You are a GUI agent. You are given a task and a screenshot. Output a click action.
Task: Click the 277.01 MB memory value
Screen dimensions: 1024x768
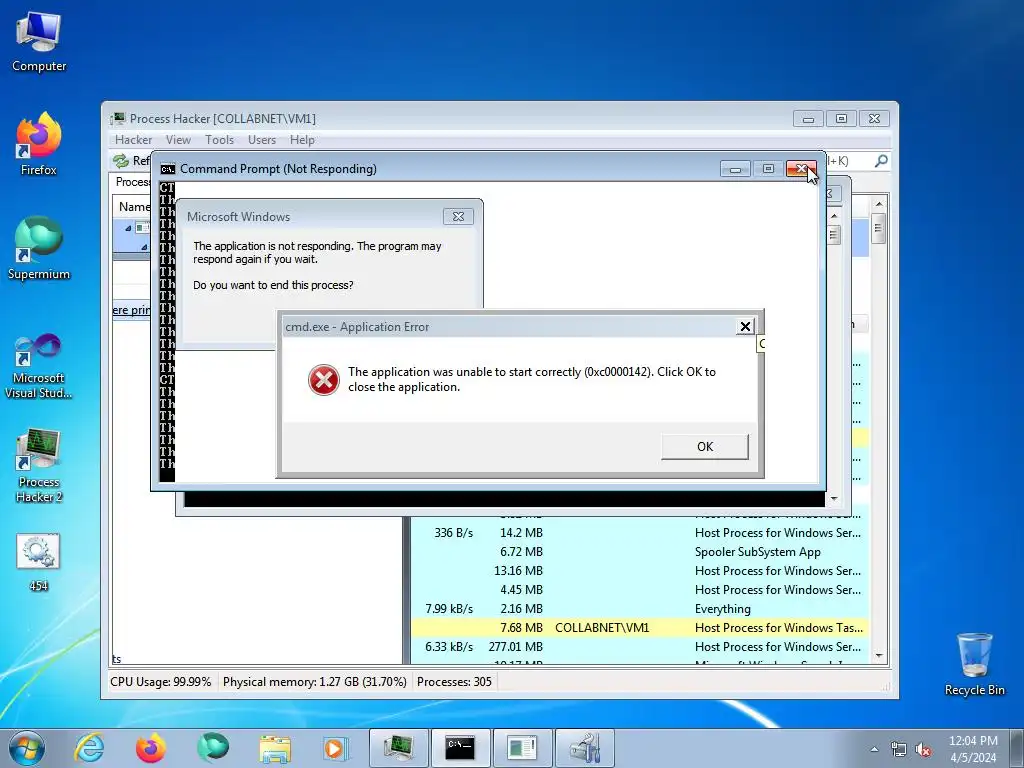click(x=516, y=647)
